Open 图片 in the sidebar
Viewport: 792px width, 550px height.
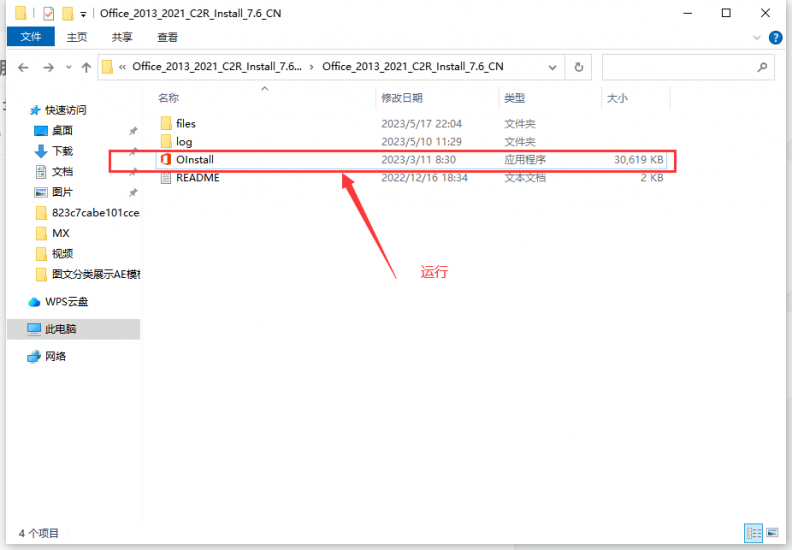pyautogui.click(x=62, y=192)
